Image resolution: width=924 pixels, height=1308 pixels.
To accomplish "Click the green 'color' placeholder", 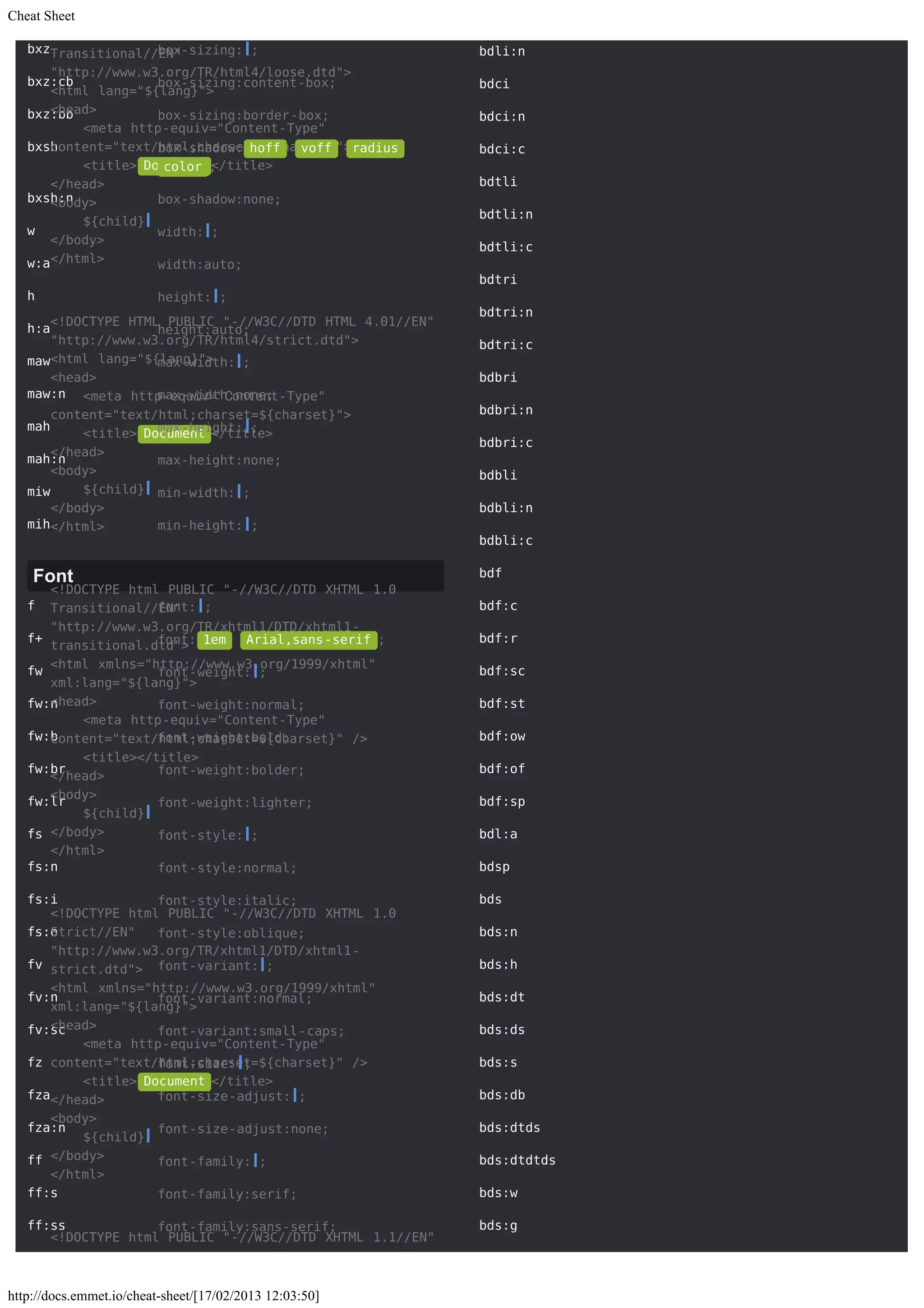I will coord(183,167).
